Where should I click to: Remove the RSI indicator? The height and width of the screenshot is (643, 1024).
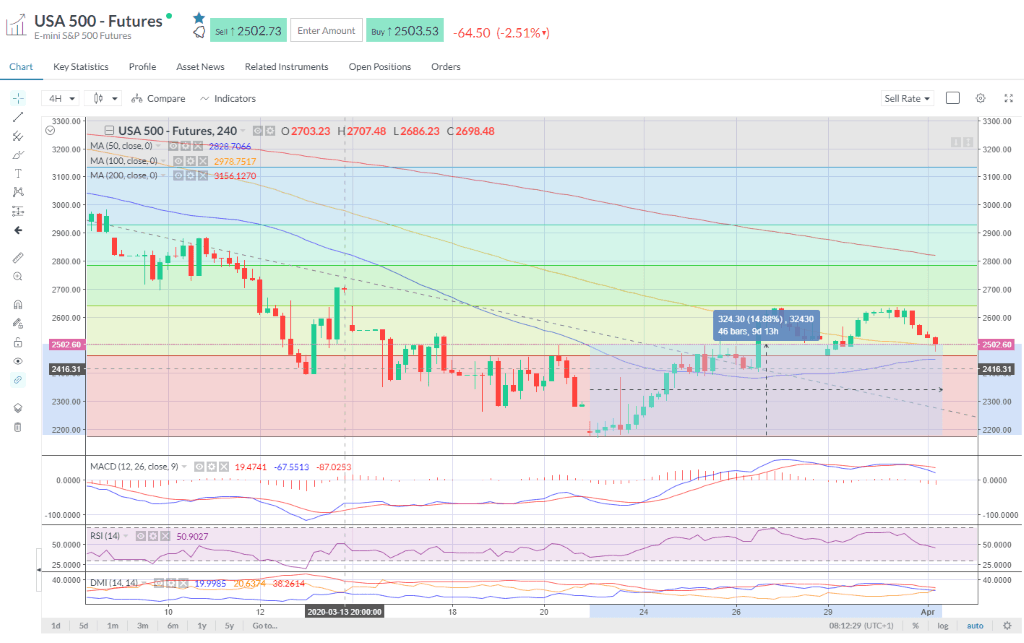pyautogui.click(x=165, y=536)
